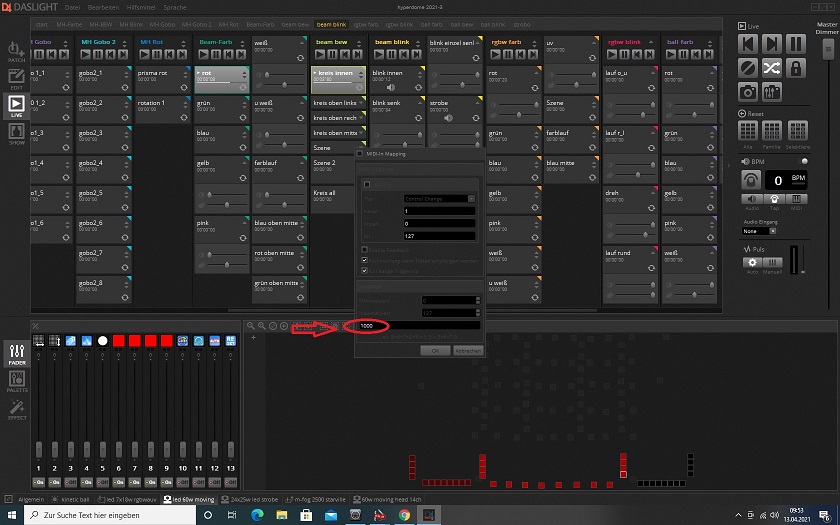Screen dimensions: 840x525
Task: Open the Bearbeiten menu
Action: point(103,8)
